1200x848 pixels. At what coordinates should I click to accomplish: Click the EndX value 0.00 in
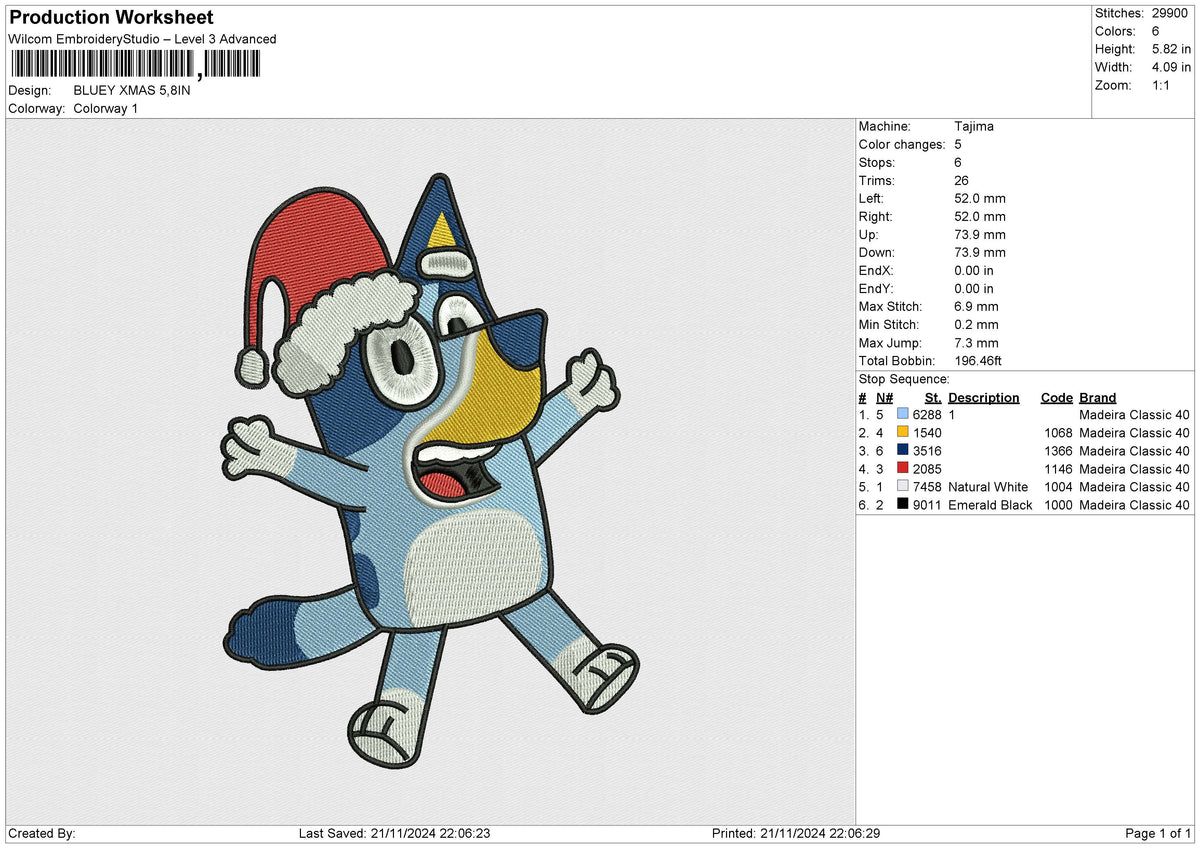click(x=974, y=270)
